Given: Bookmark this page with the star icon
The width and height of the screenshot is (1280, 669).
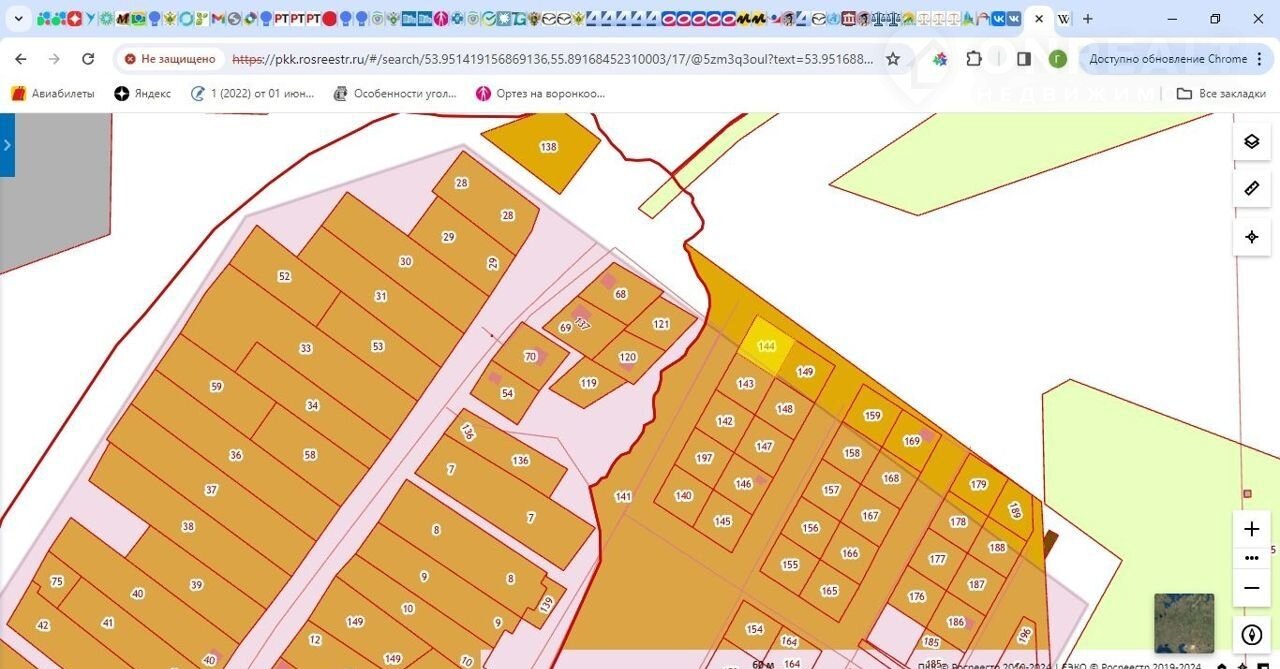Looking at the screenshot, I should (x=893, y=59).
